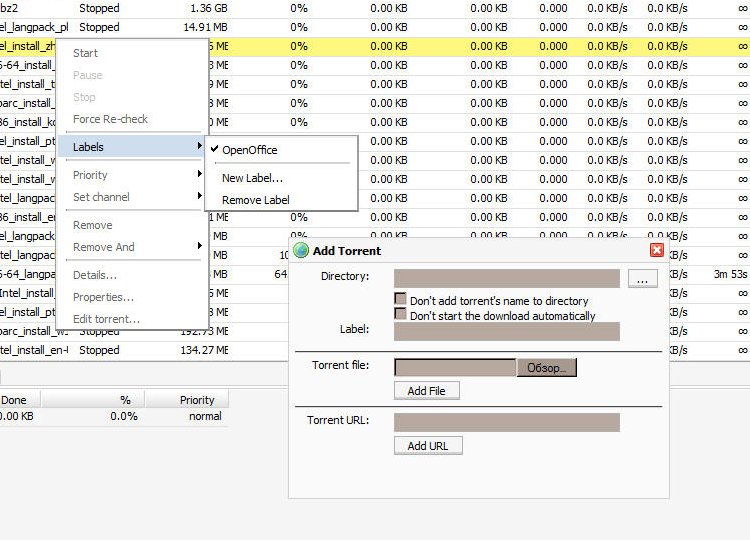This screenshot has width=750, height=540.
Task: Focus the Torrent file path field
Action: tap(455, 368)
